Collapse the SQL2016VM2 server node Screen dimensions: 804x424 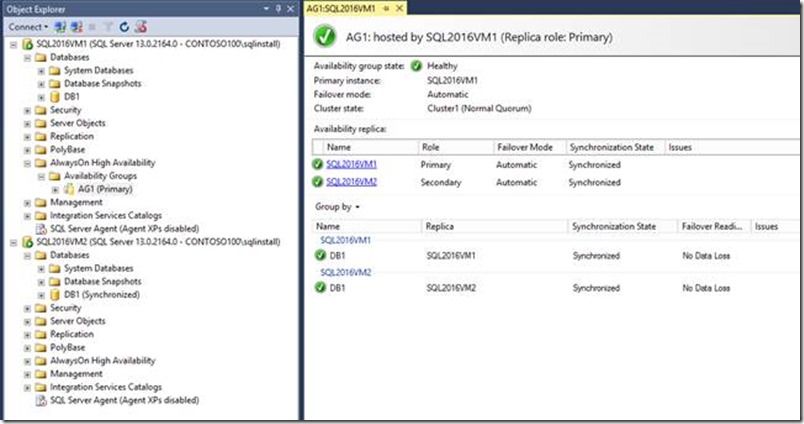[14, 243]
